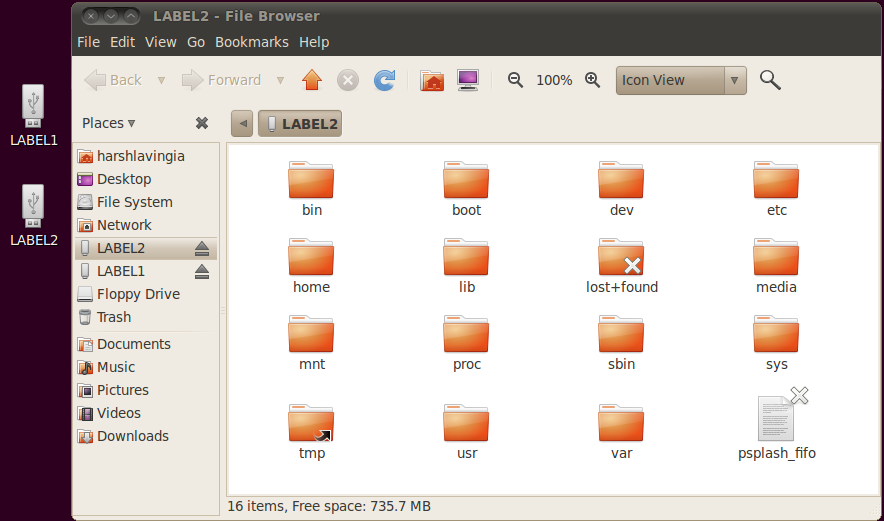Image resolution: width=884 pixels, height=521 pixels.
Task: Select the var folder
Action: [x=621, y=432]
